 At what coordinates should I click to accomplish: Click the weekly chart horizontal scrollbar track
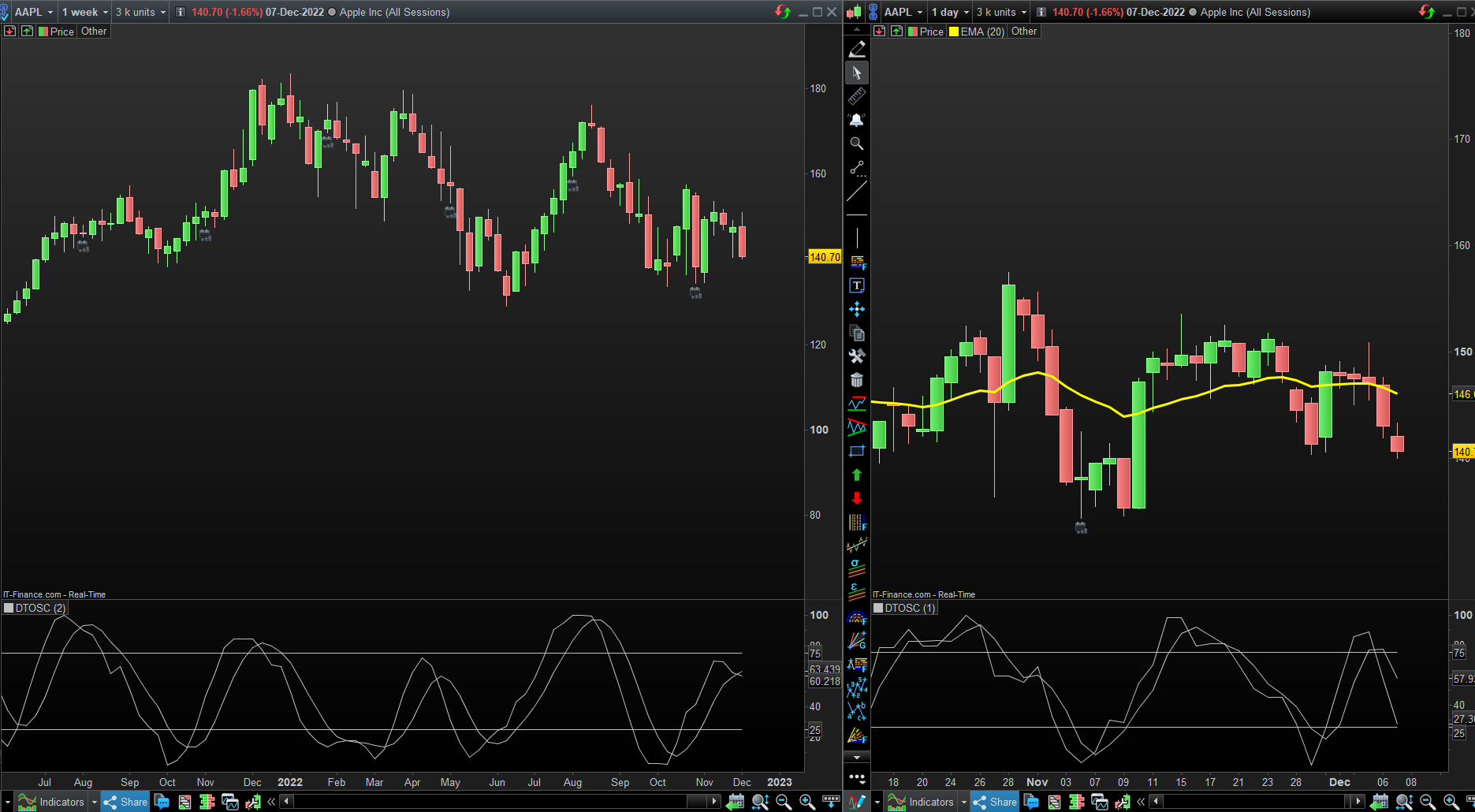500,802
